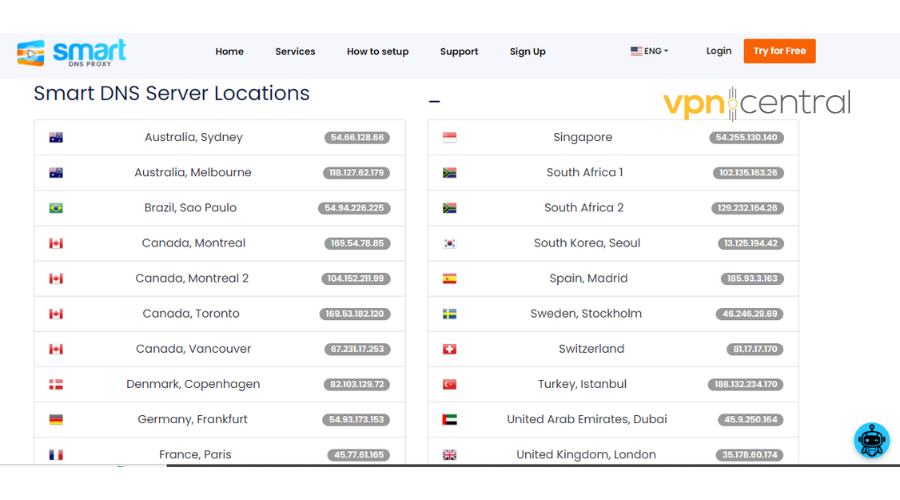900x500 pixels.
Task: Click the Canada flag beside Toronto
Action: [56, 314]
